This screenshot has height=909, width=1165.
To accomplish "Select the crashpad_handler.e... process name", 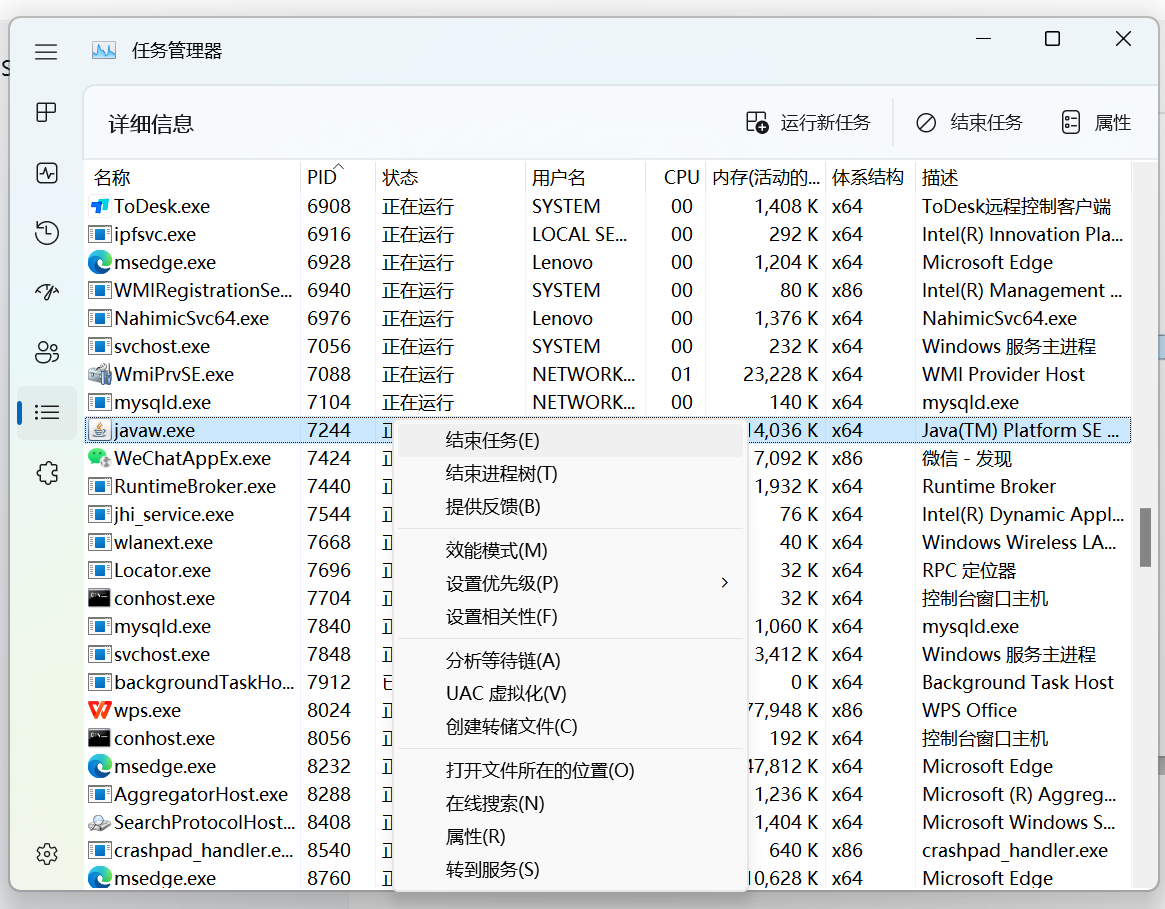I will tap(204, 850).
